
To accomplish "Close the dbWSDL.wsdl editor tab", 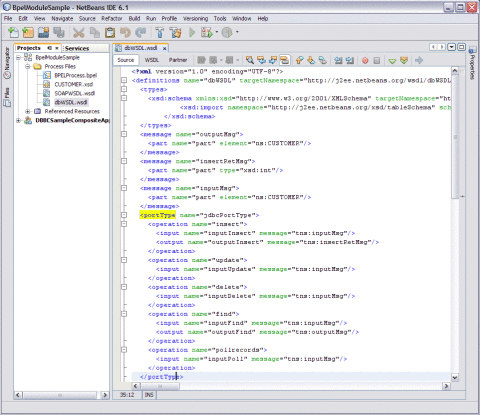I will 164,48.
